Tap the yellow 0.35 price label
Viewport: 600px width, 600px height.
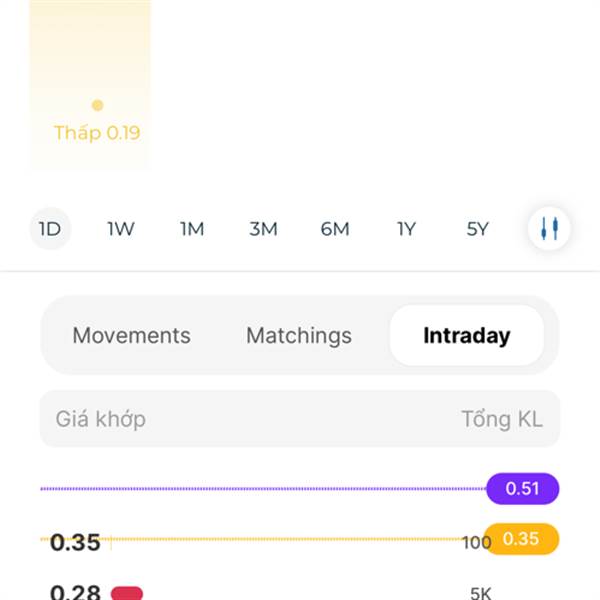tap(520, 539)
